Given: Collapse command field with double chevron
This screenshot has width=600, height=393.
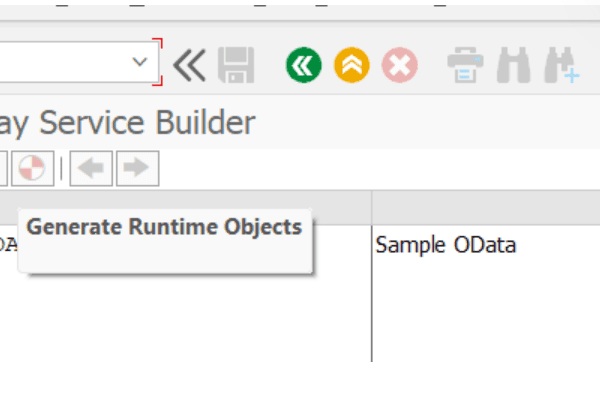Looking at the screenshot, I should (x=189, y=65).
